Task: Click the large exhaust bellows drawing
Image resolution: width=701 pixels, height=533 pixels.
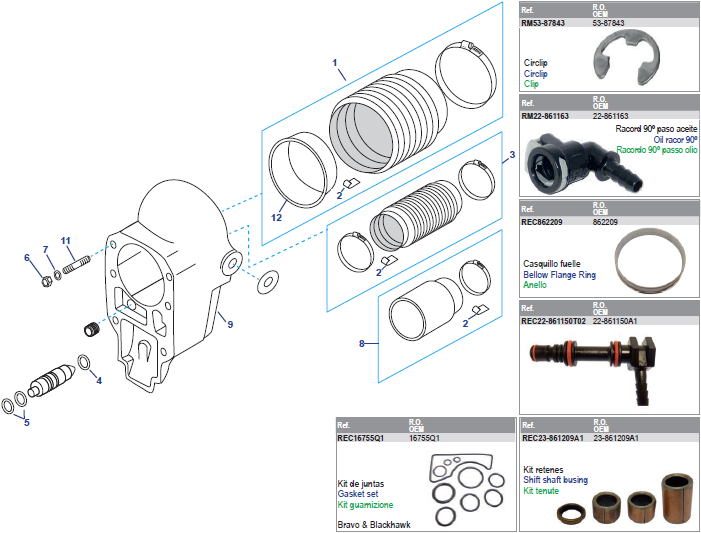Action: click(x=388, y=122)
